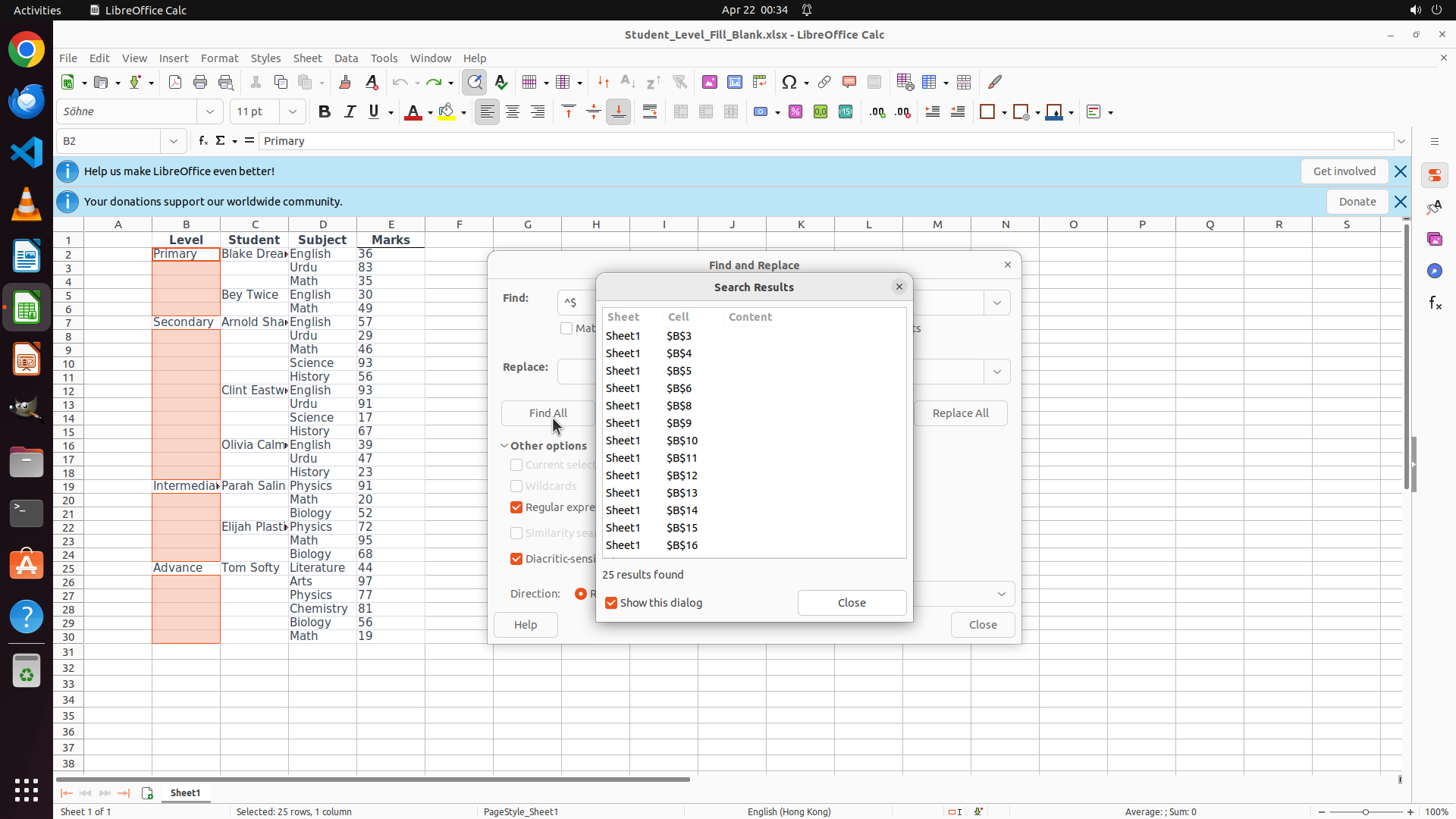Open the Function Wizard icon
1456x819 pixels.
coord(202,141)
